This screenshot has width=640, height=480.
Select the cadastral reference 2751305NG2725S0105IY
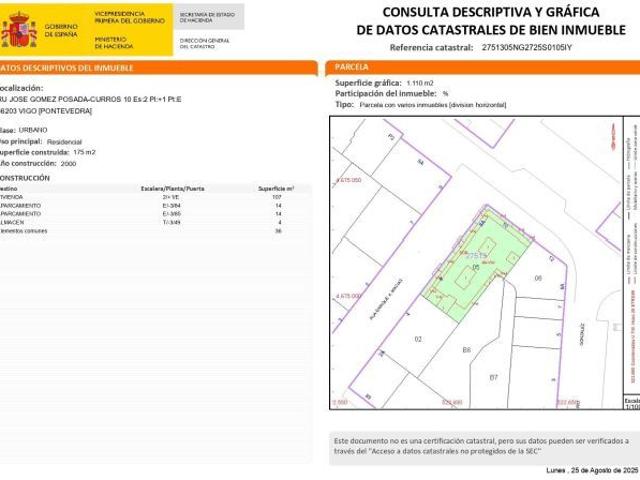coord(527,47)
